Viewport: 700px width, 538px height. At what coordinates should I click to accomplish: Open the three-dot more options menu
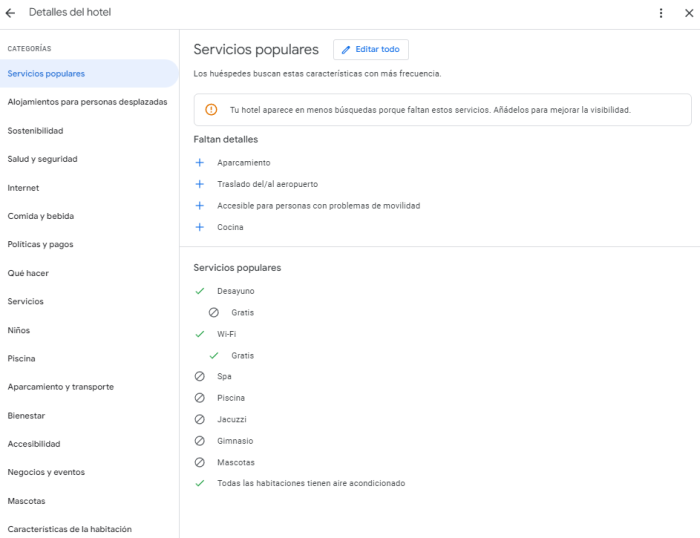pyautogui.click(x=661, y=13)
